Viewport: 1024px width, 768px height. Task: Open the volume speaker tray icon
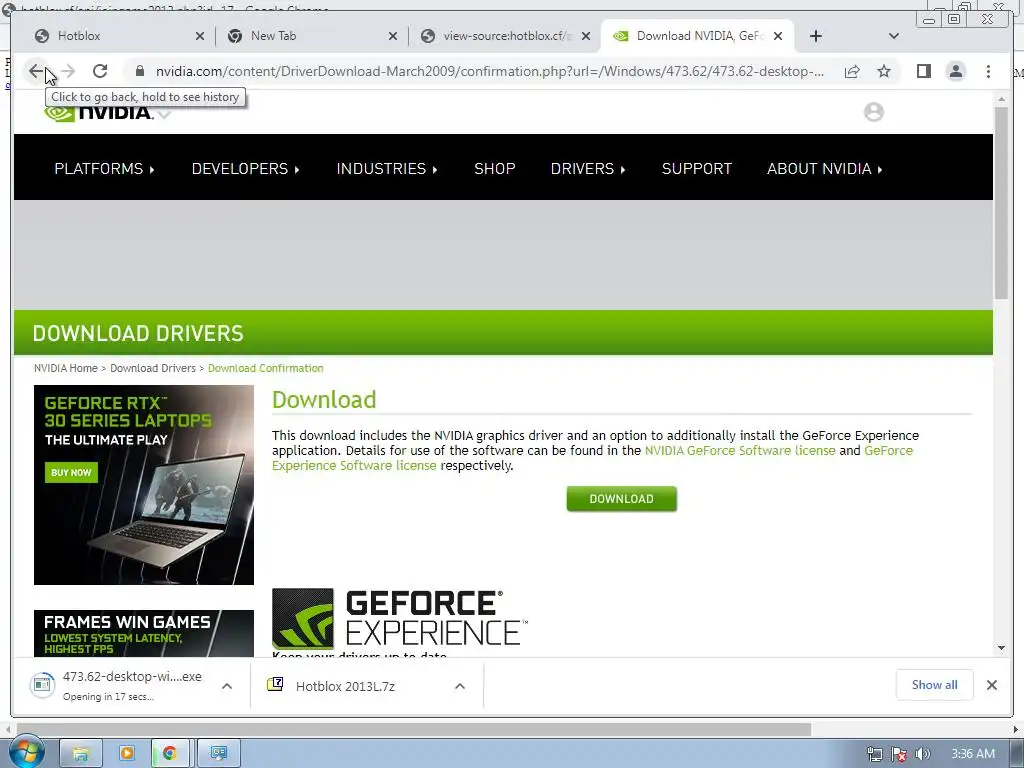click(x=923, y=754)
